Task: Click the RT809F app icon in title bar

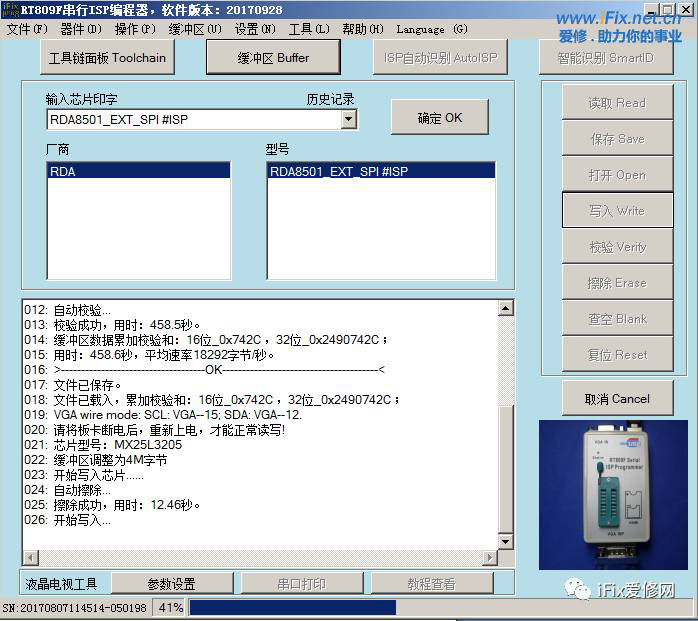Action: click(11, 9)
